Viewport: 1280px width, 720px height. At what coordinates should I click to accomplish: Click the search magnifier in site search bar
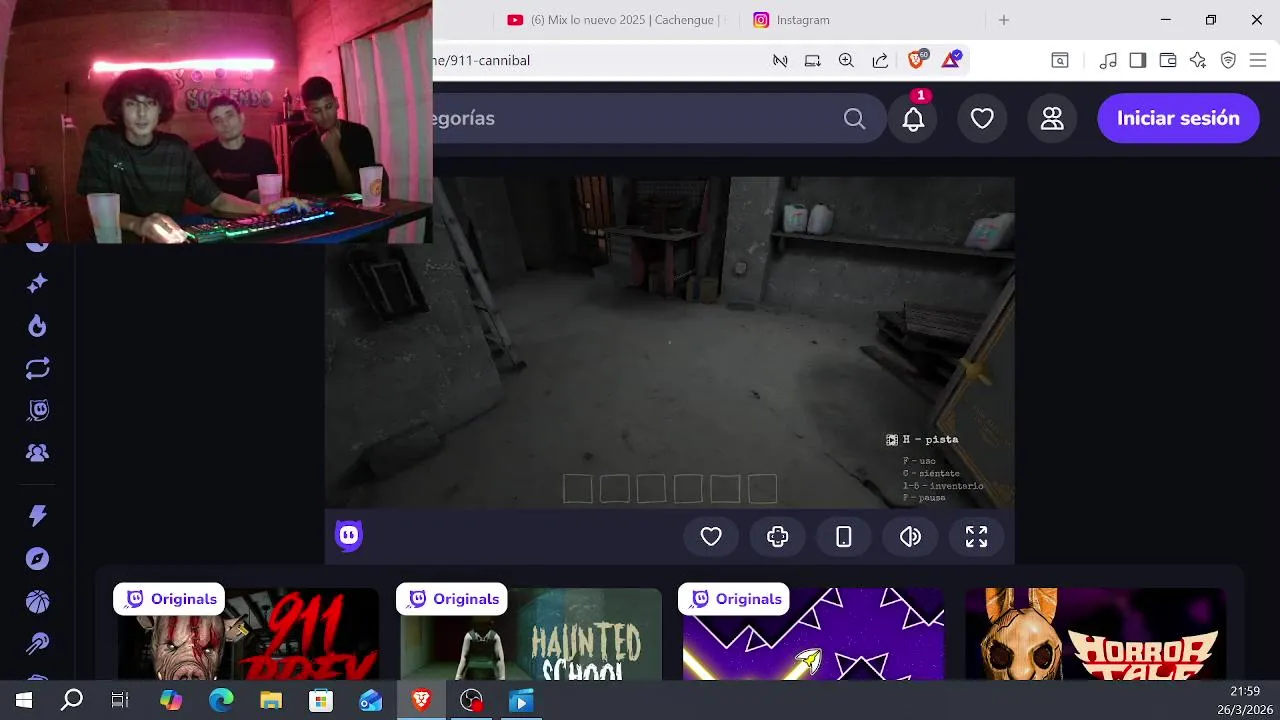pos(854,119)
